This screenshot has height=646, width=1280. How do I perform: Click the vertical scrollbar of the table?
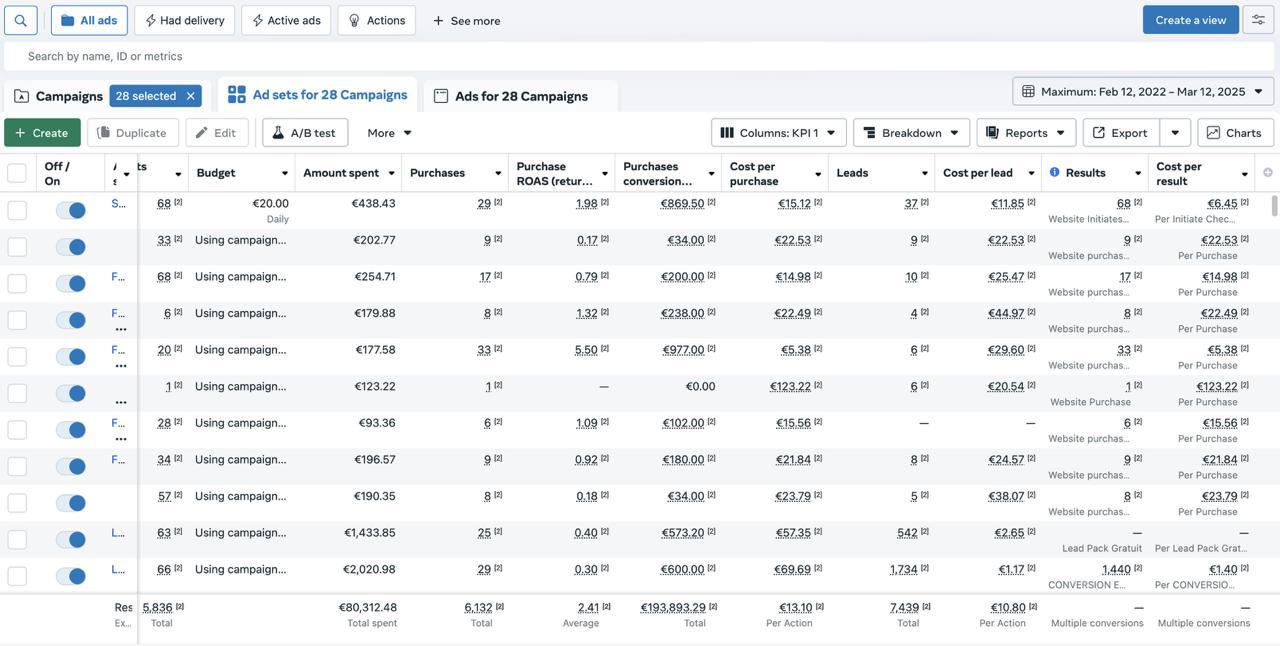[x=1274, y=205]
